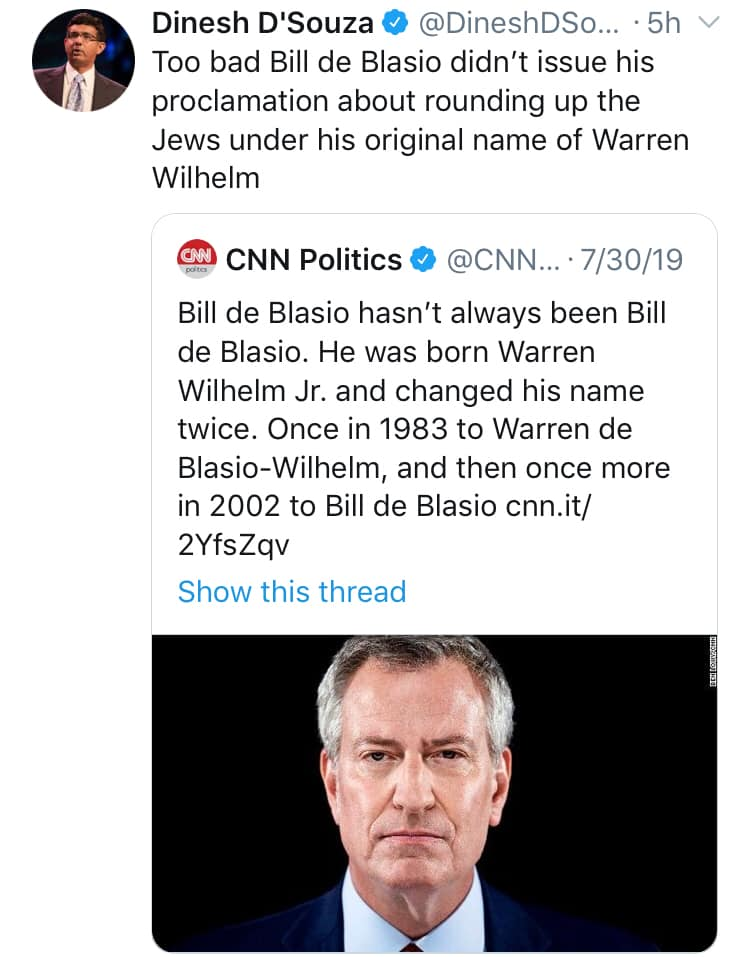Image resolution: width=750 pixels, height=957 pixels.
Task: Click Show this thread
Action: pos(291,591)
